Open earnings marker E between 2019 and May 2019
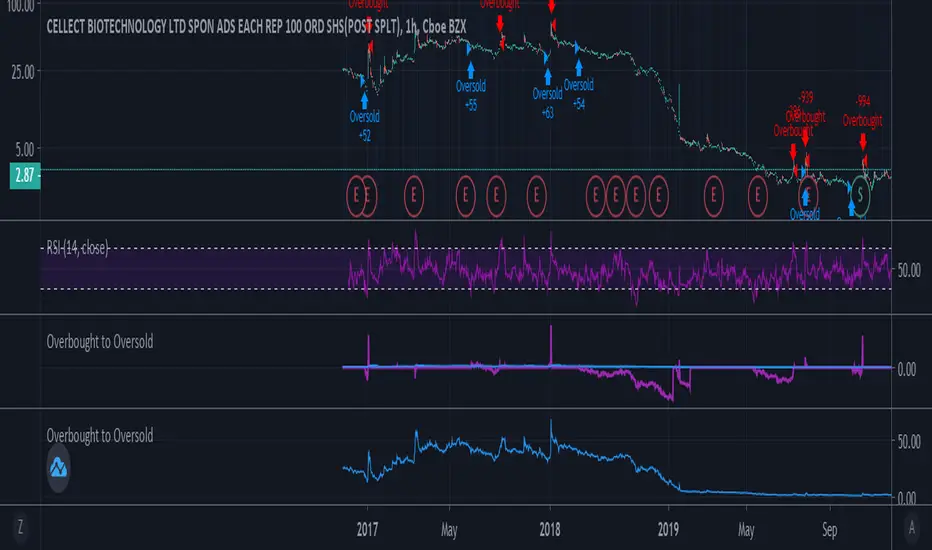The height and width of the screenshot is (550, 932). coord(713,195)
